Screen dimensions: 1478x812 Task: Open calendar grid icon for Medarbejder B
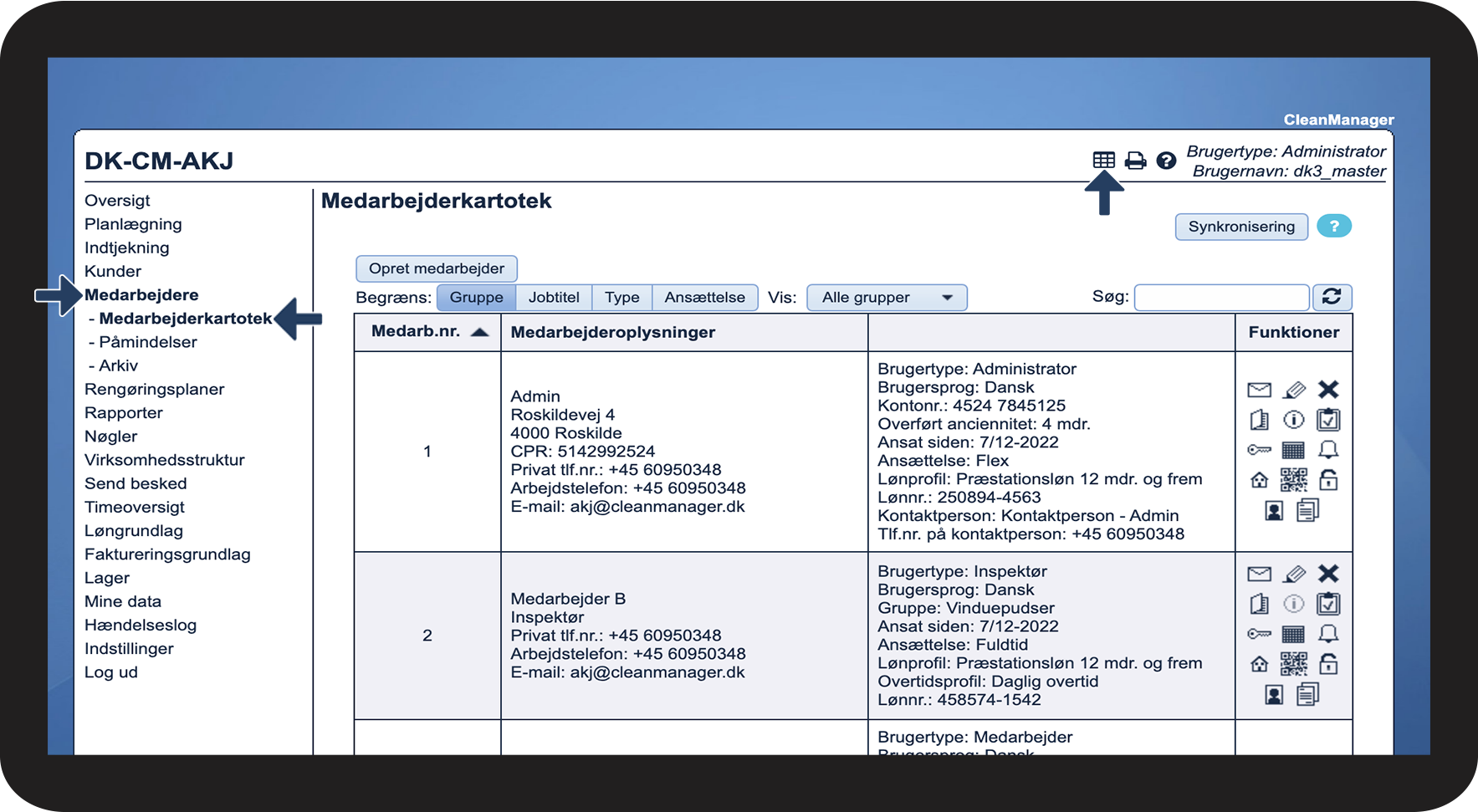[1293, 634]
